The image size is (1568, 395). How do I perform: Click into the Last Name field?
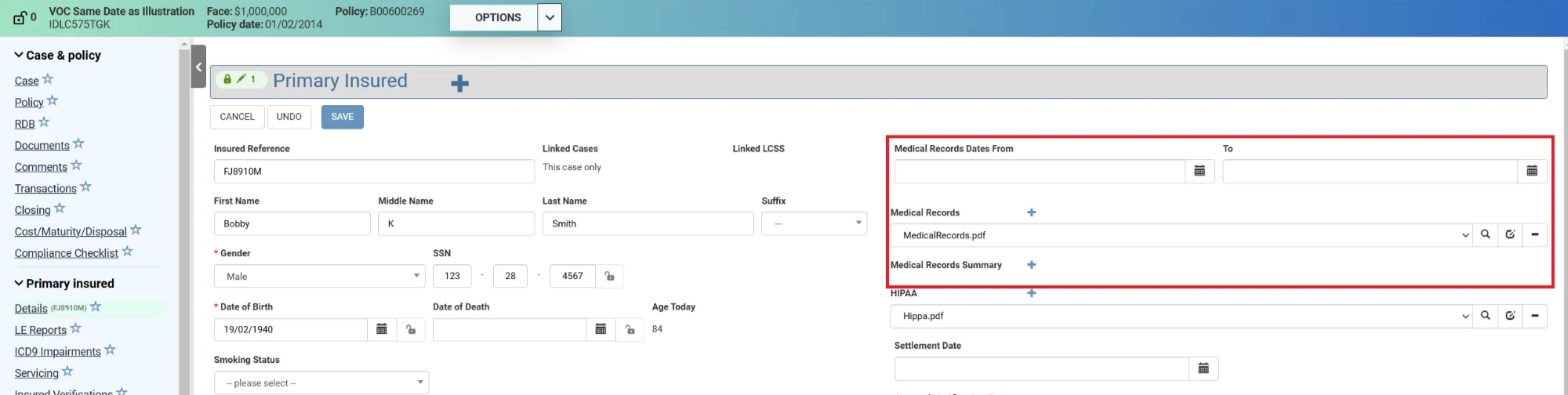click(x=647, y=223)
